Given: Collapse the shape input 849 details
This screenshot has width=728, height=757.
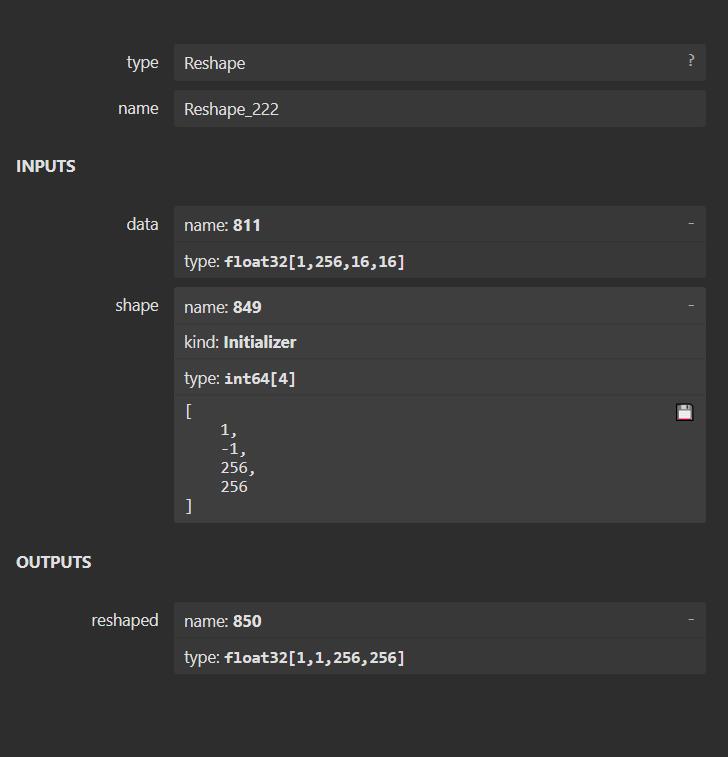Looking at the screenshot, I should [690, 306].
